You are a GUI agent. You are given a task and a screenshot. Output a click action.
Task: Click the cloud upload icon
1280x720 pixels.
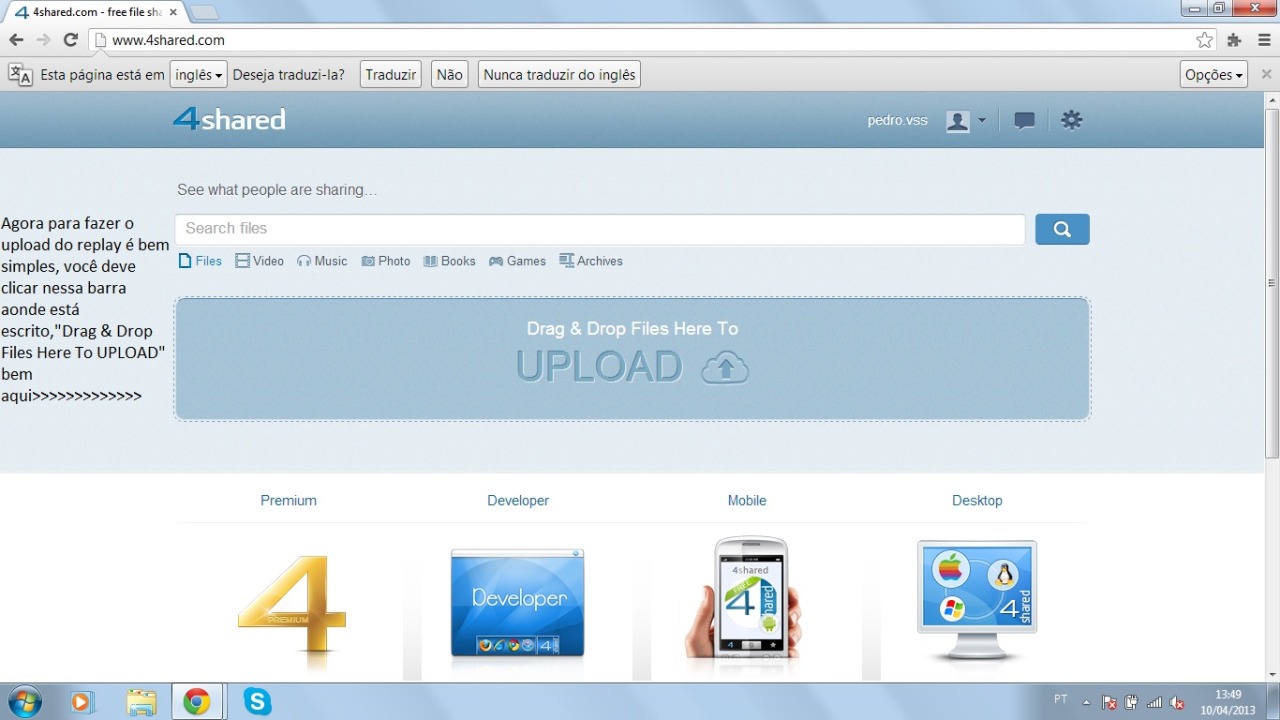(x=725, y=368)
